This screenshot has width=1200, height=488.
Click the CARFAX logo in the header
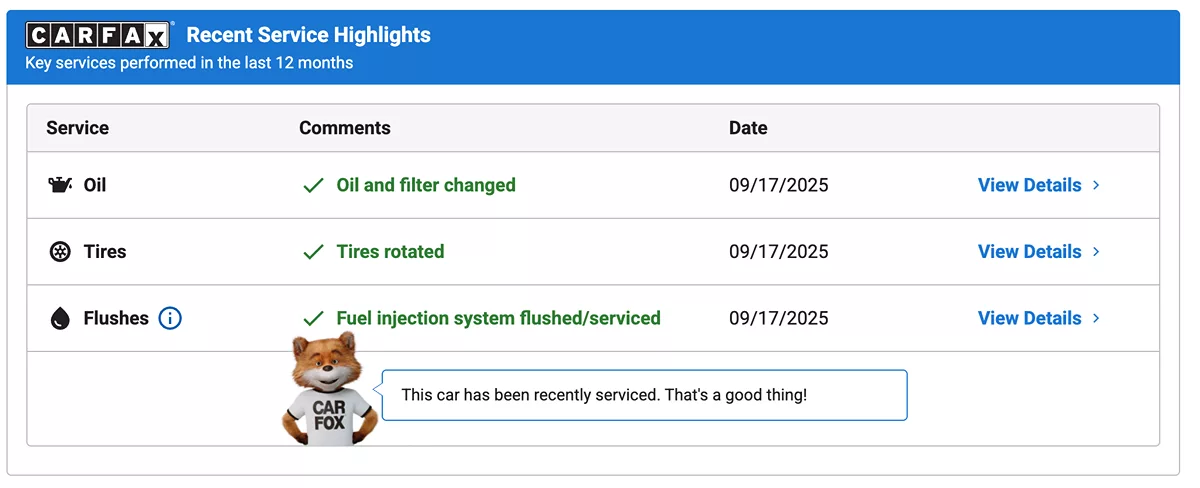pyautogui.click(x=98, y=36)
